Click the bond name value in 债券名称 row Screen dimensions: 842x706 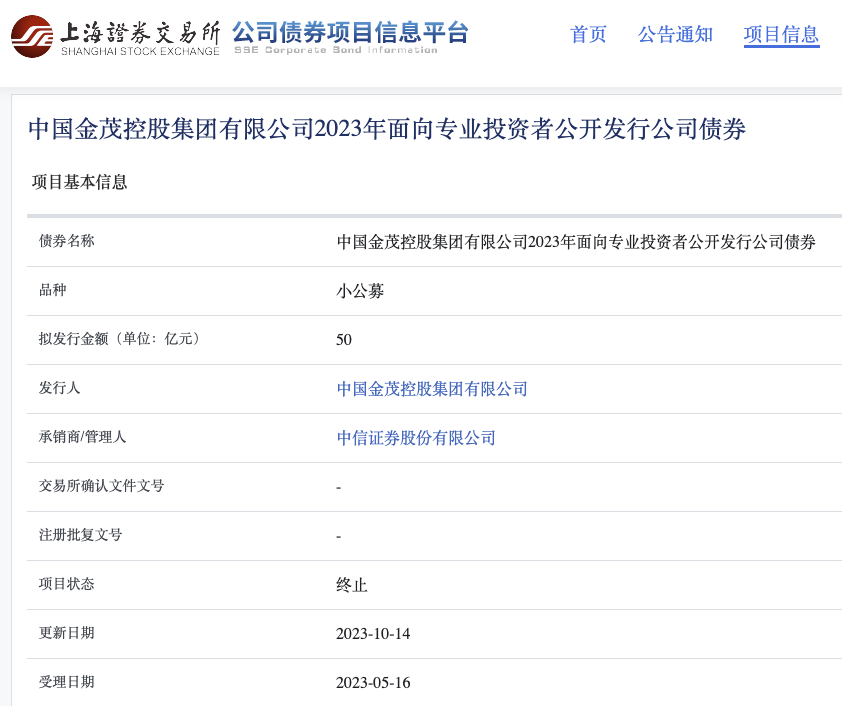[576, 242]
